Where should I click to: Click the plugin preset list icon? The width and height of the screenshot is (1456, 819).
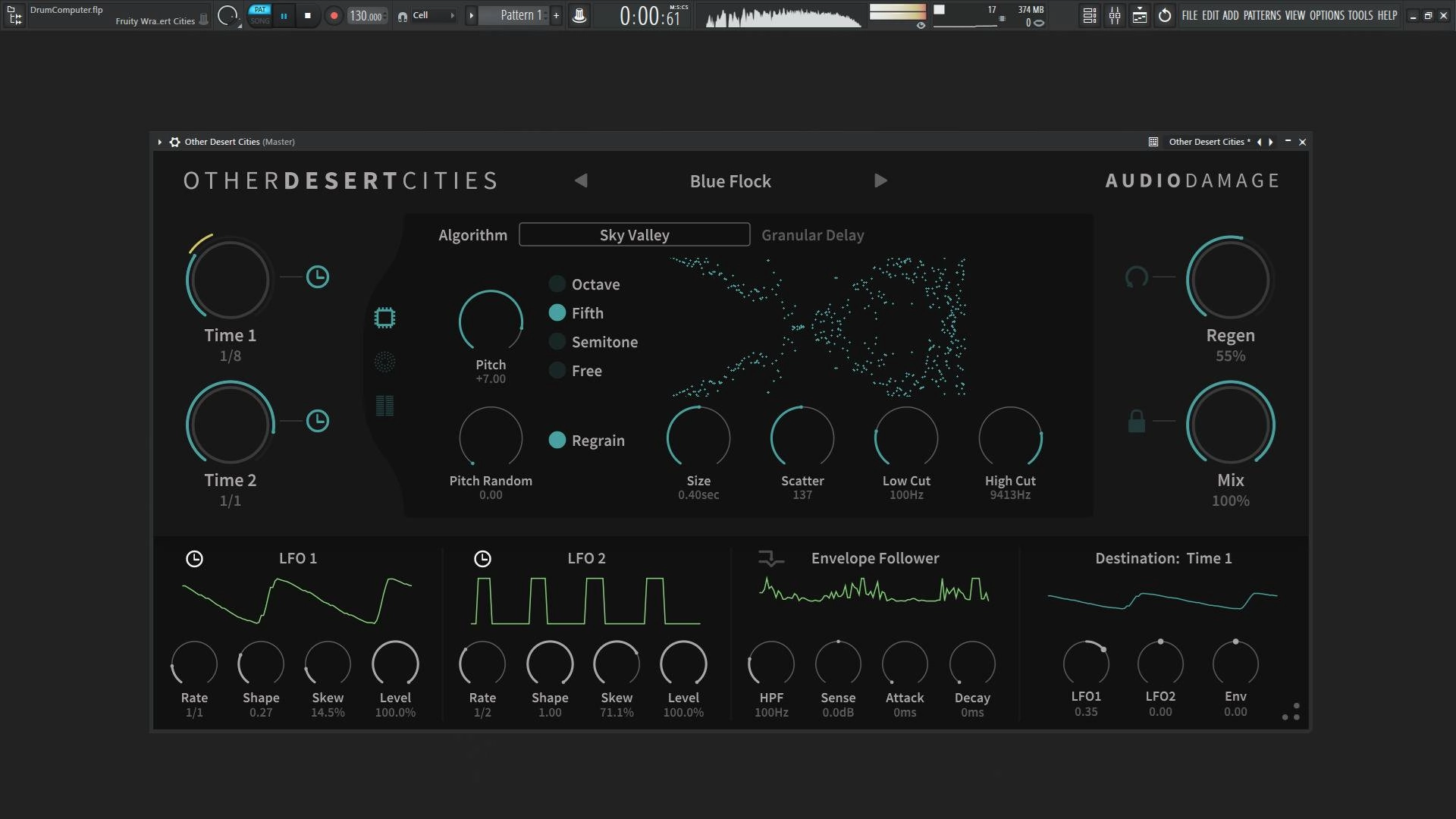(1153, 142)
